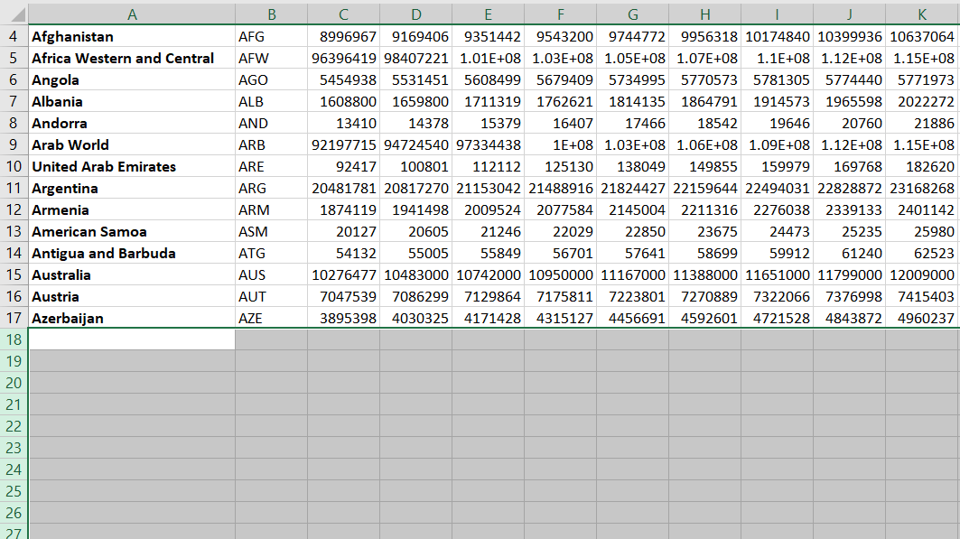Select the AZE country code cell
960x539 pixels.
[271, 318]
